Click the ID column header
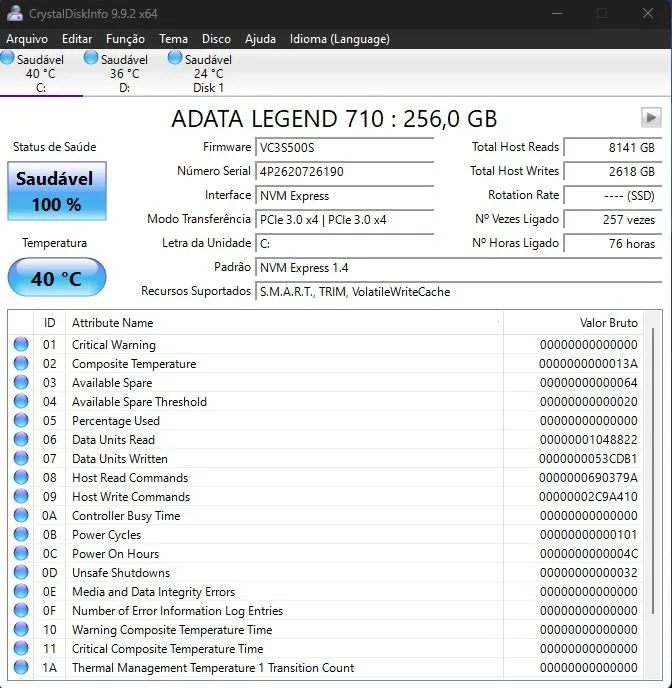The width and height of the screenshot is (672, 688). 50,323
